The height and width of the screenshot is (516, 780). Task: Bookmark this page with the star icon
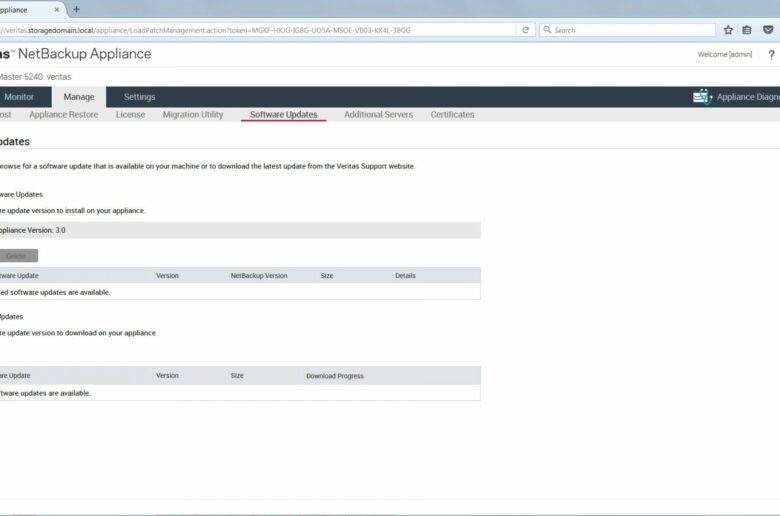[x=728, y=30]
